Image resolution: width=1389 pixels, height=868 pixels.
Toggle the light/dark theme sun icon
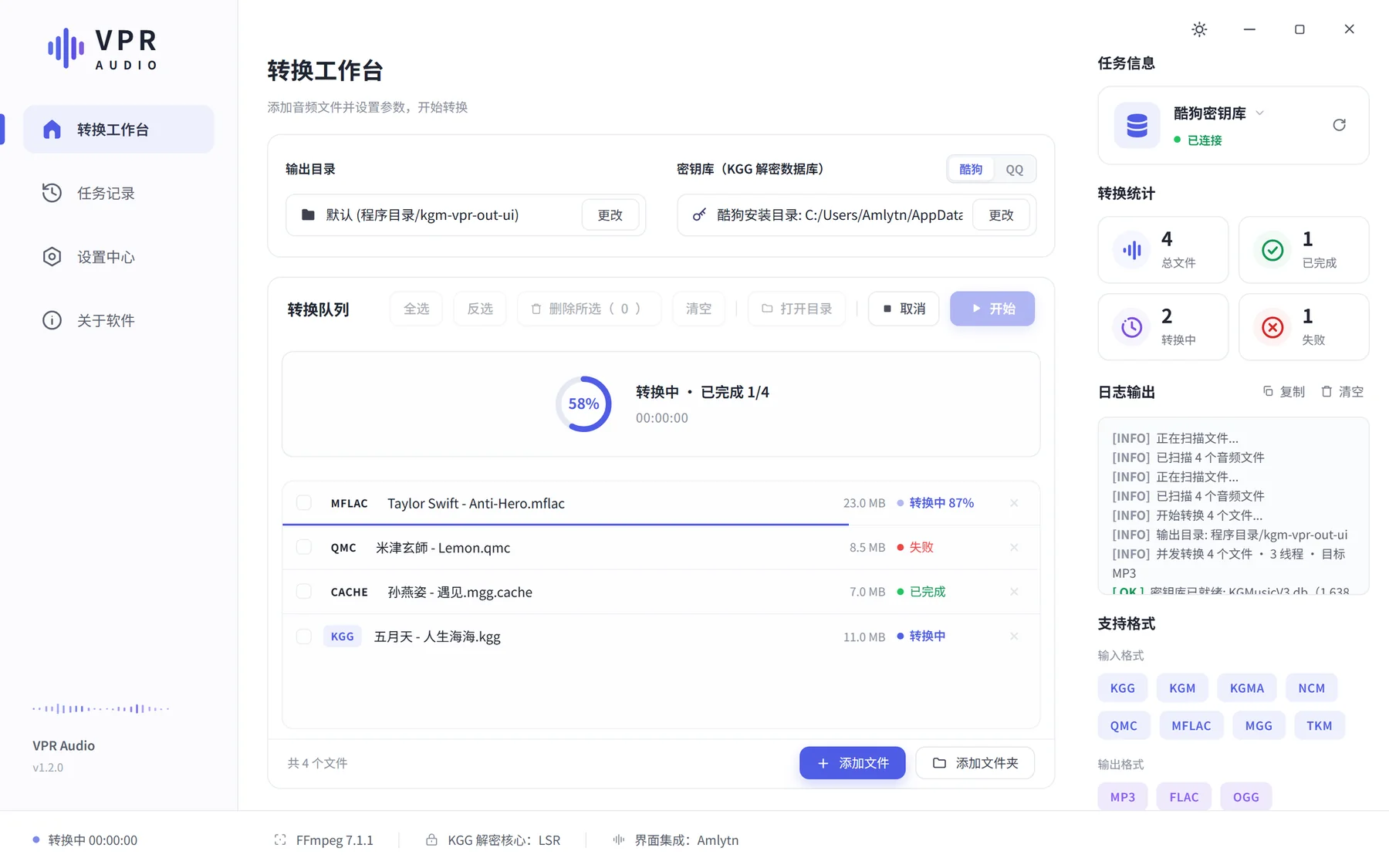1199,29
